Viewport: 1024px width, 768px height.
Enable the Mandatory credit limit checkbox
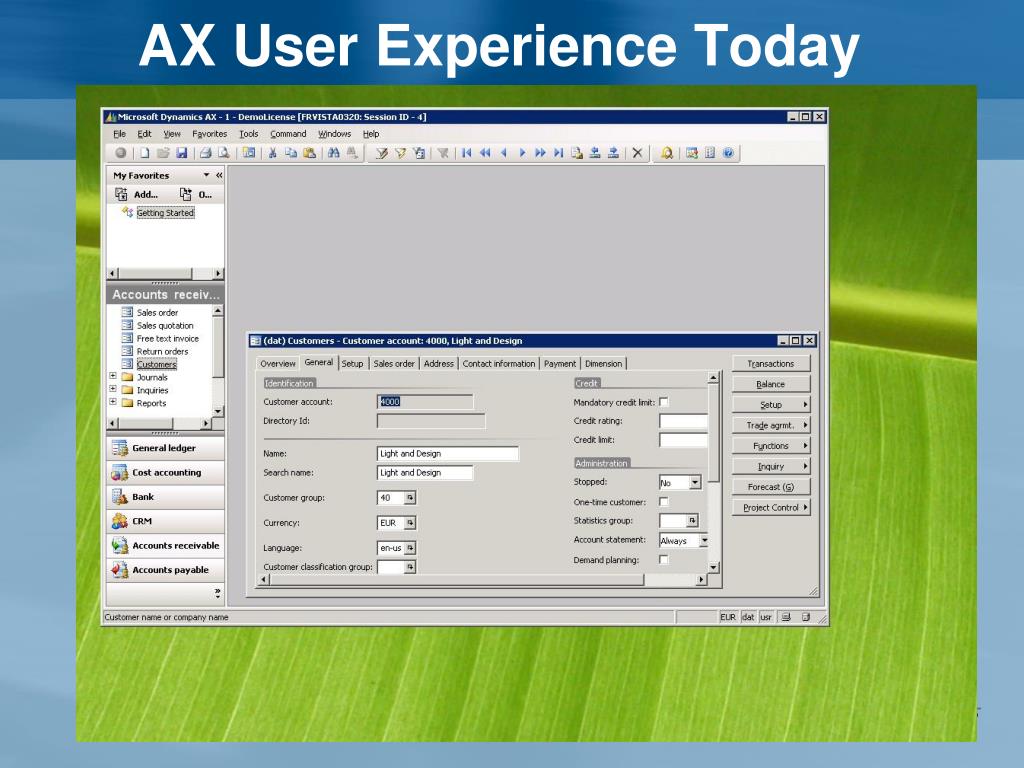coord(664,402)
